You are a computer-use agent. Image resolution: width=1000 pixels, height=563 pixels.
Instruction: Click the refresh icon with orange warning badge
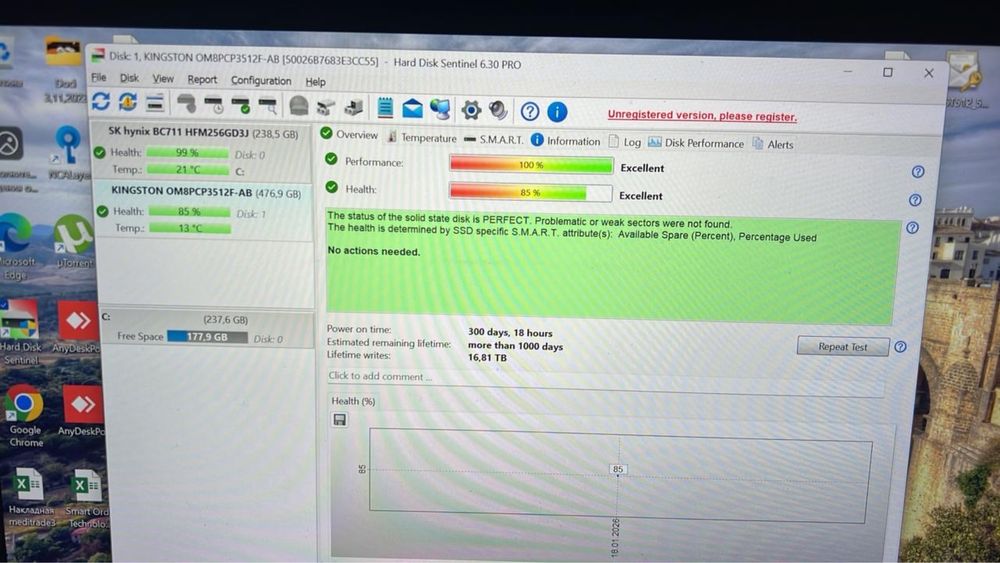coord(128,102)
